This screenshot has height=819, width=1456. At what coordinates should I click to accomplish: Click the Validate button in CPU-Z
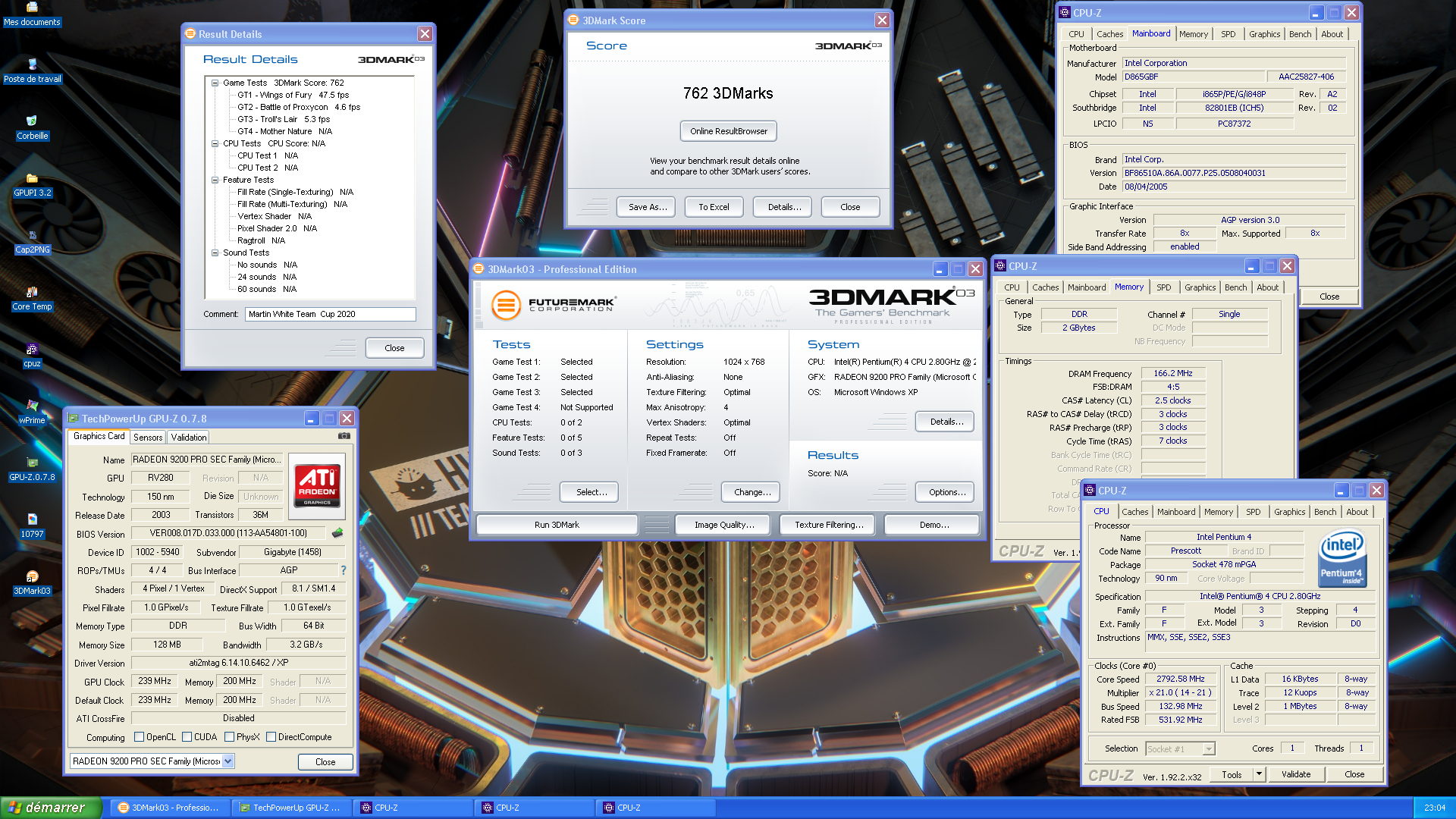click(x=1295, y=774)
